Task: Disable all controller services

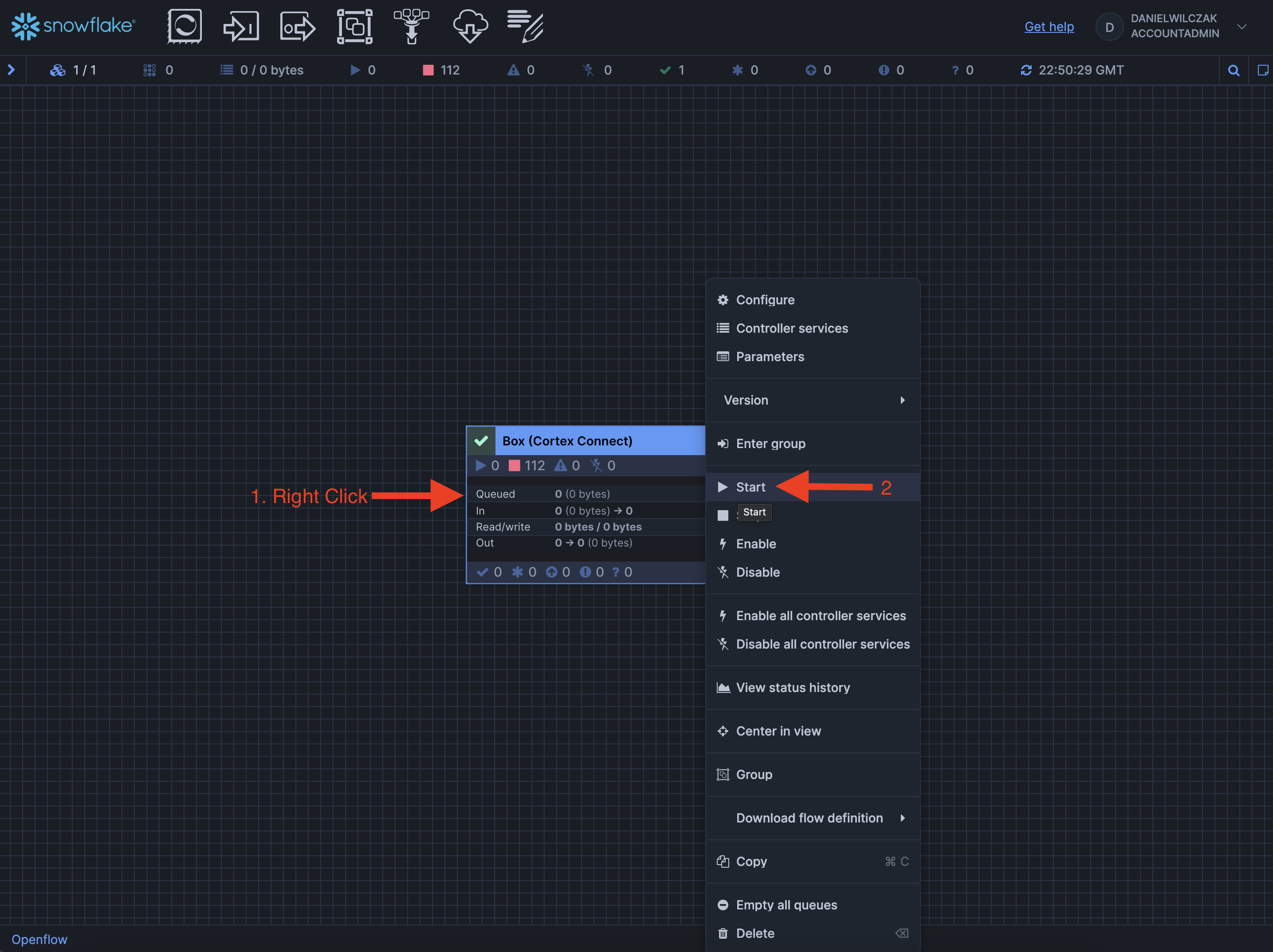Action: (x=822, y=644)
